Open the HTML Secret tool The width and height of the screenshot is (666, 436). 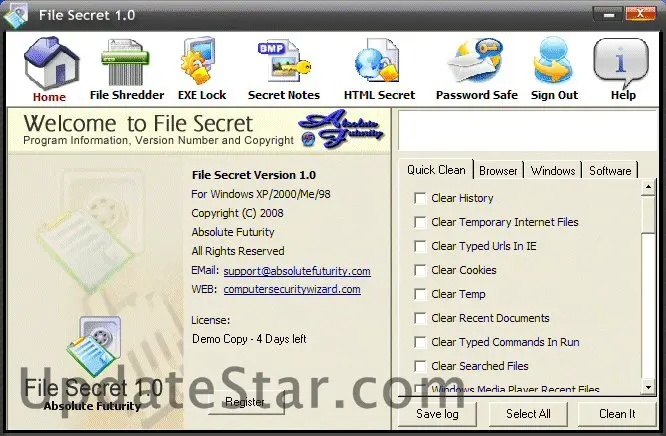[x=378, y=60]
